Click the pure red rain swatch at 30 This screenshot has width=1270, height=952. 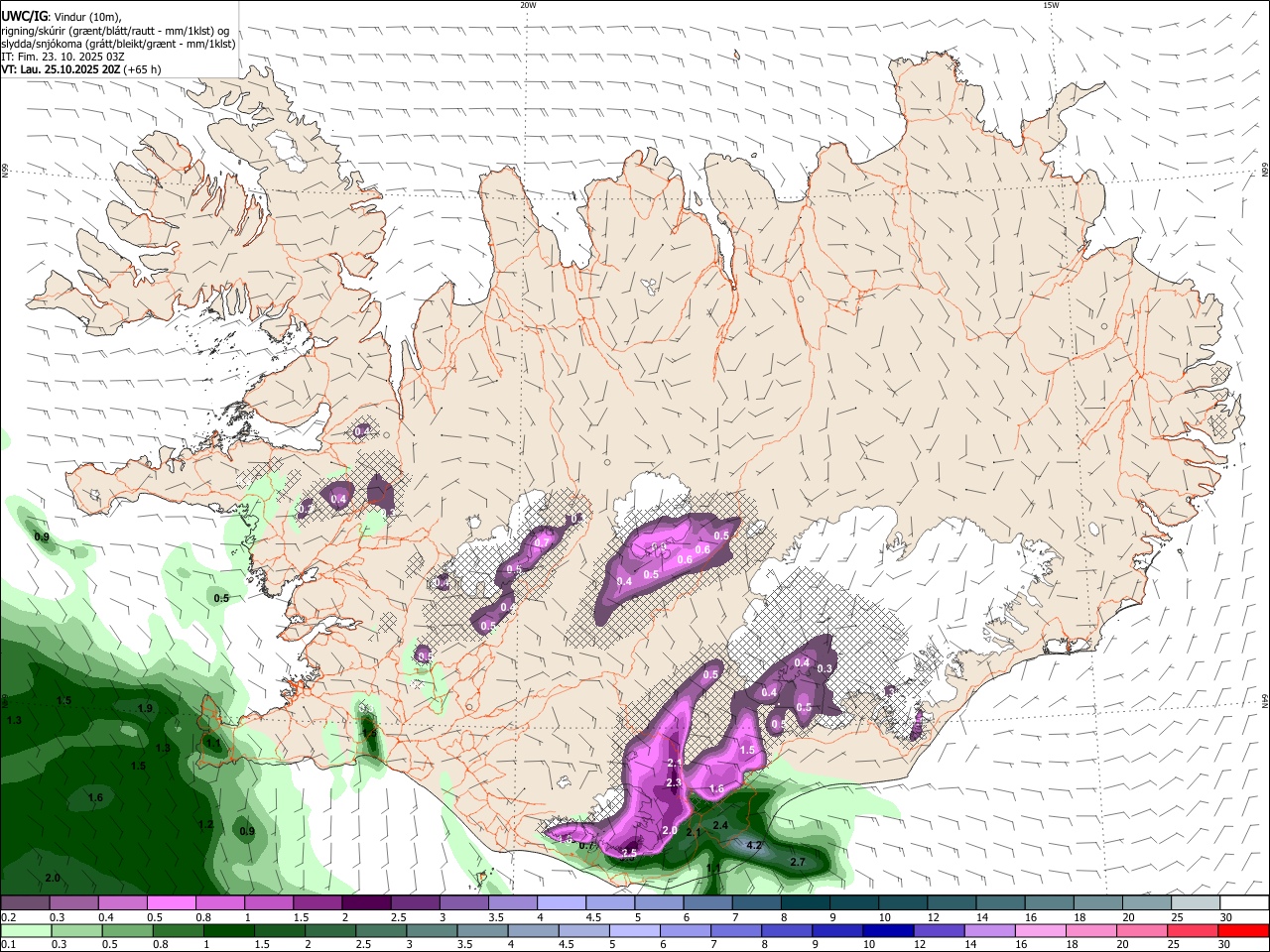1244,930
